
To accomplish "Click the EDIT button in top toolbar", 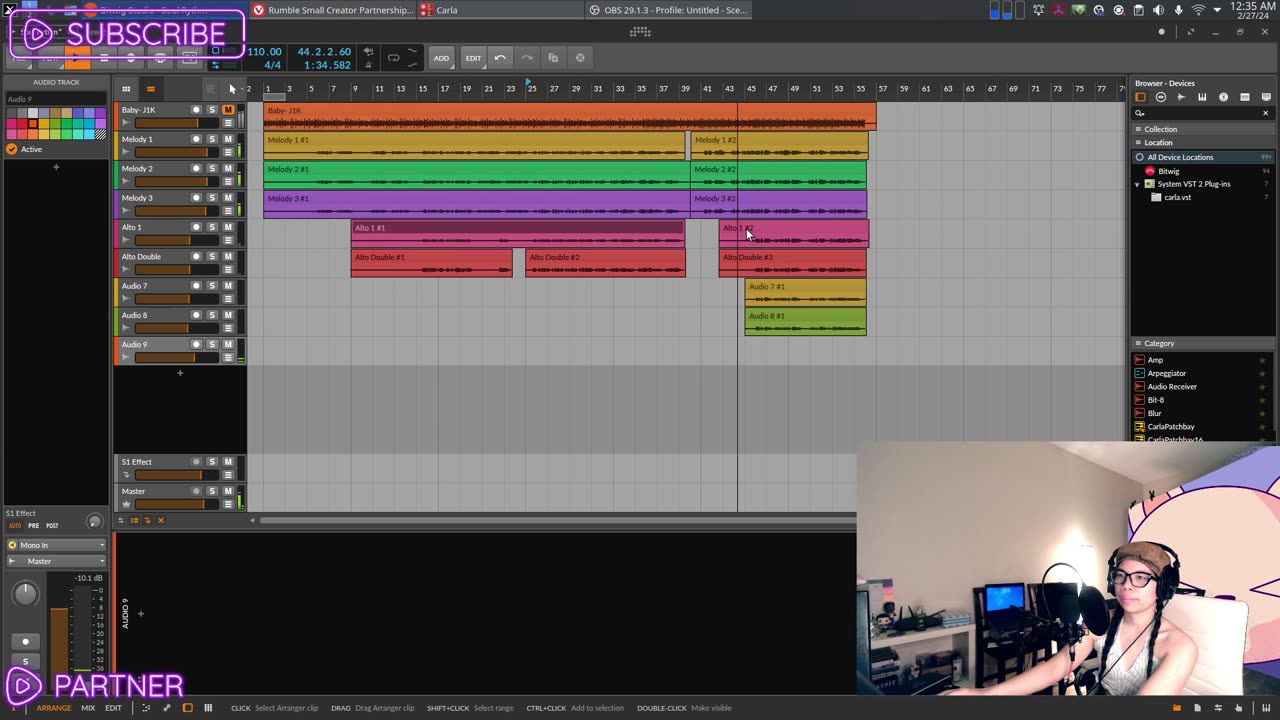I will (473, 58).
